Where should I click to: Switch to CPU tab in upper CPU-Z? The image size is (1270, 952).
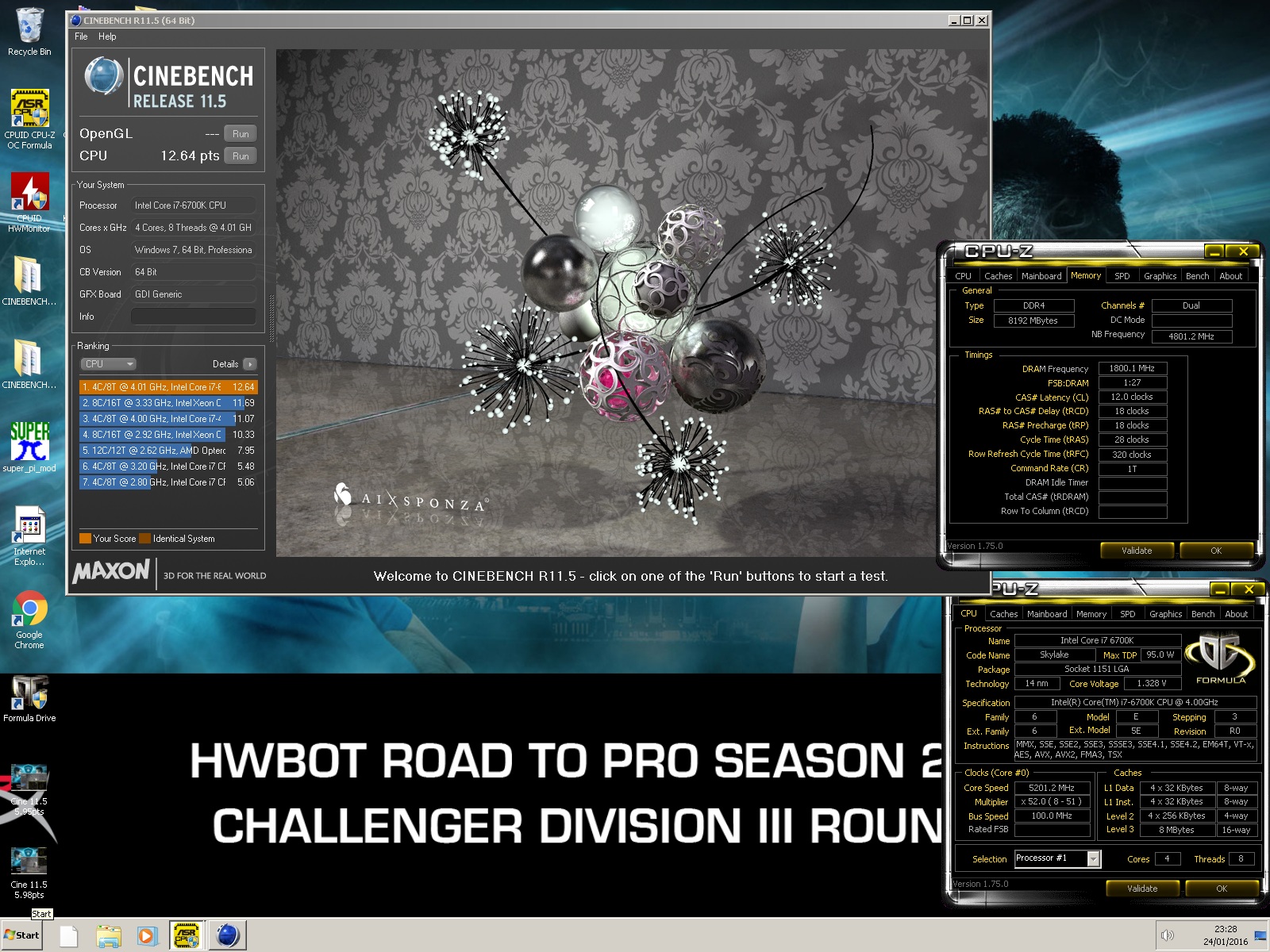[x=963, y=276]
